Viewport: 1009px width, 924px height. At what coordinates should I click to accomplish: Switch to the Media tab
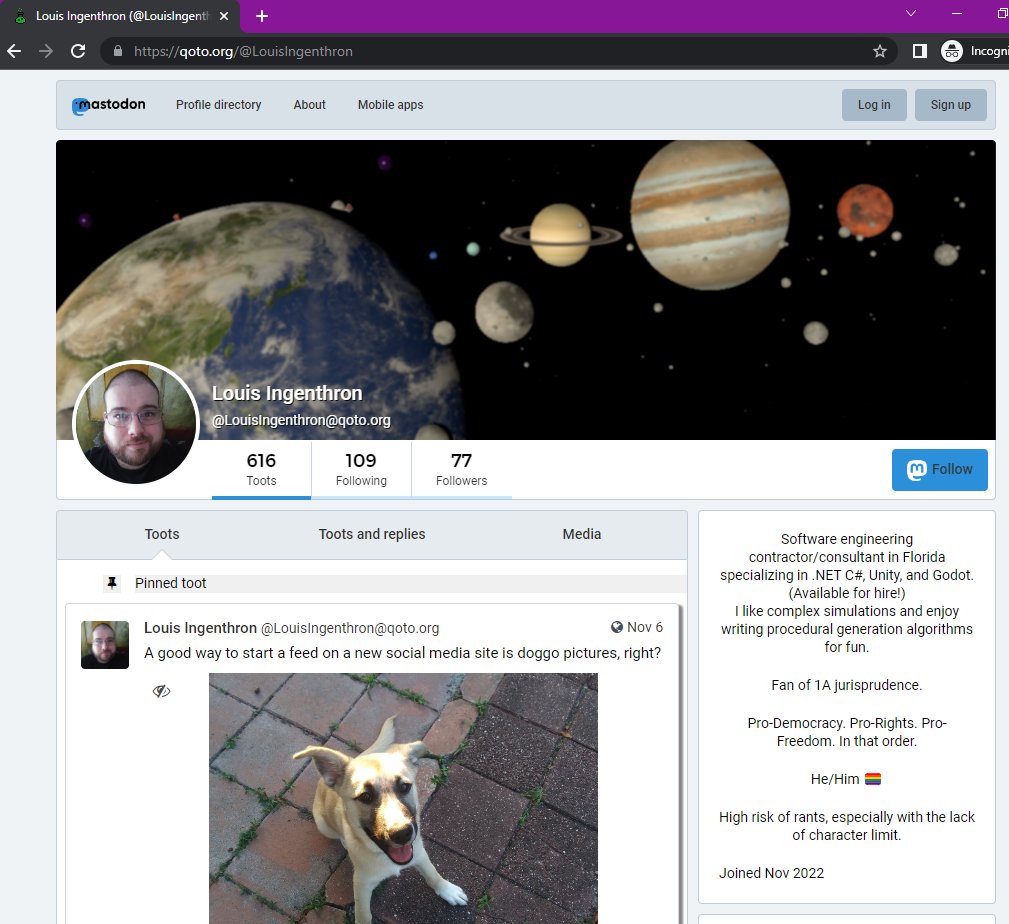[581, 534]
